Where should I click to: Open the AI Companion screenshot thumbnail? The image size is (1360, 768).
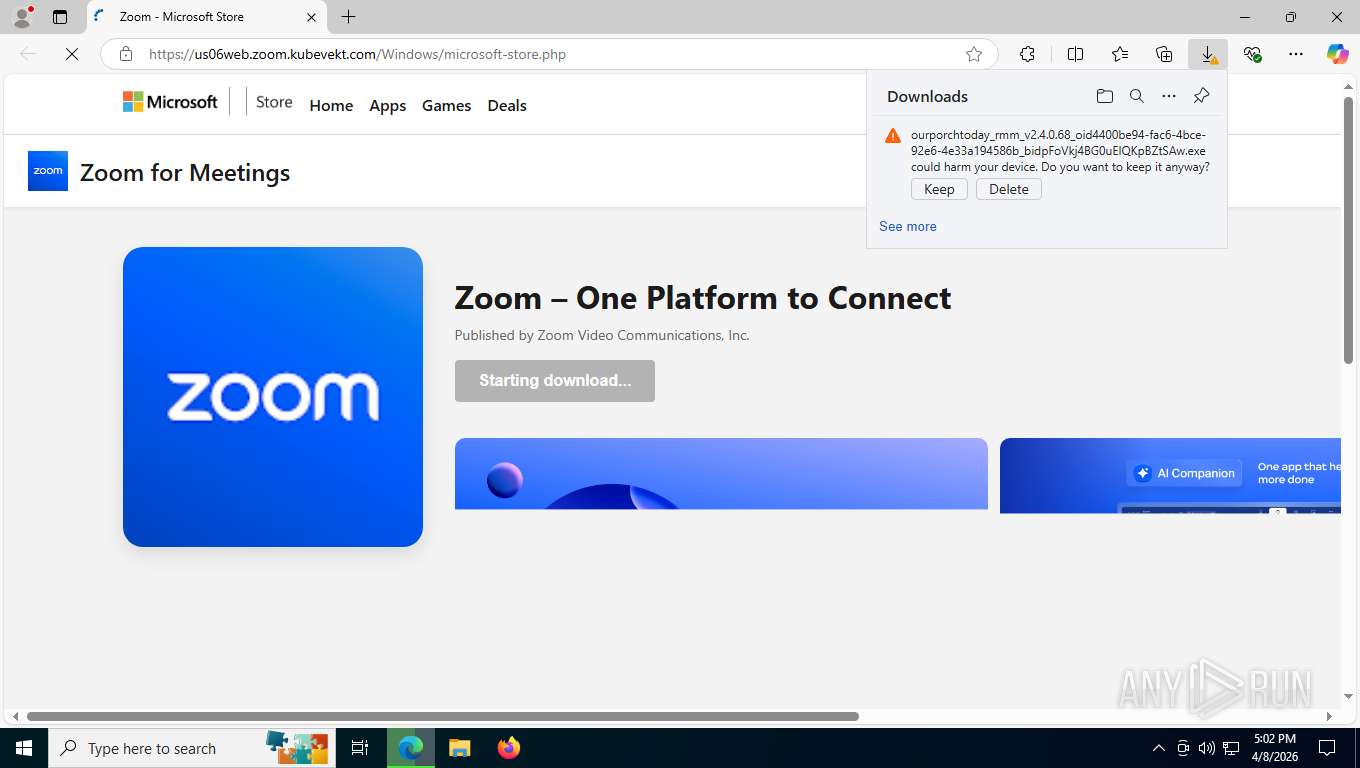pos(1170,476)
